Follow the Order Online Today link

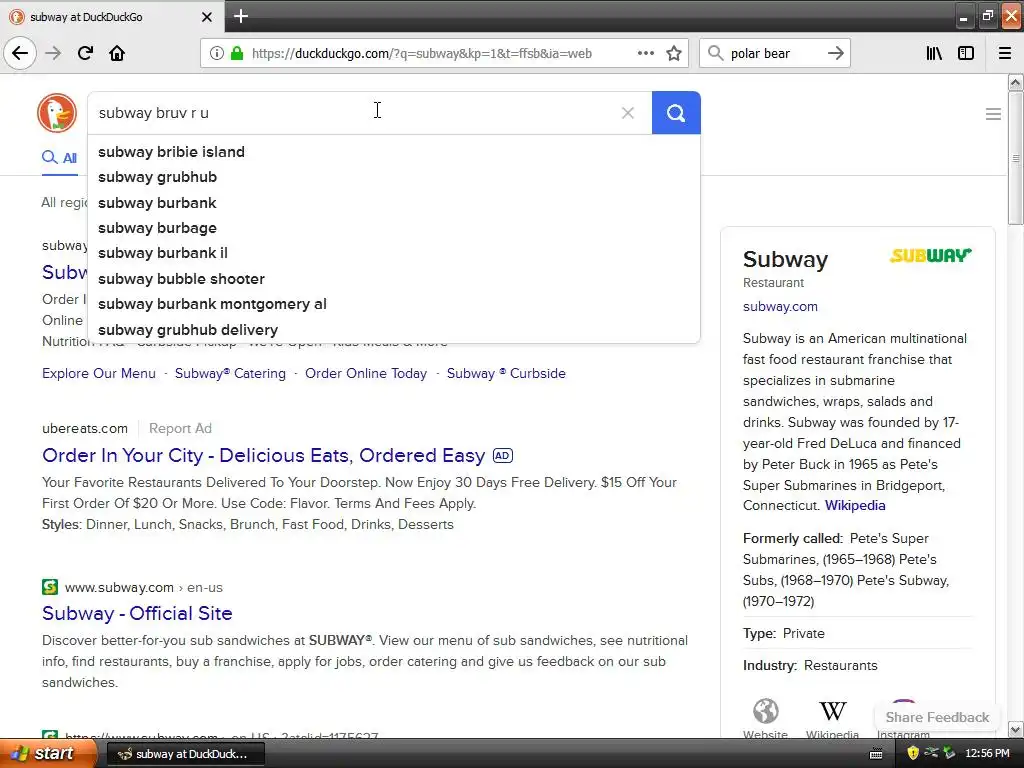tap(366, 374)
